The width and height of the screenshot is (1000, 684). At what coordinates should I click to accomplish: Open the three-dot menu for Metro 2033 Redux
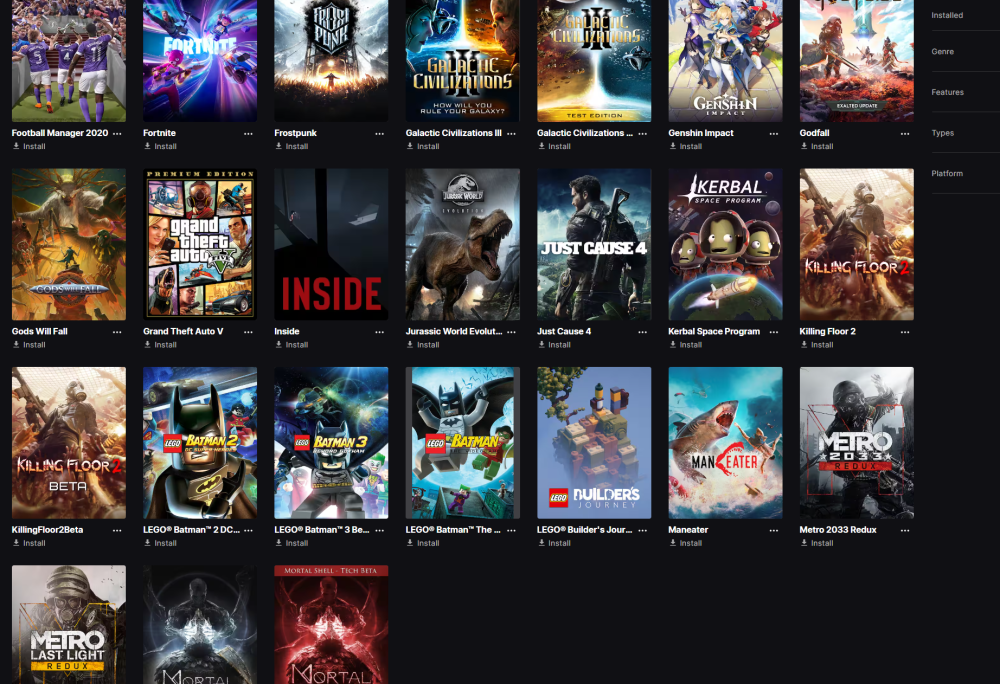905,531
